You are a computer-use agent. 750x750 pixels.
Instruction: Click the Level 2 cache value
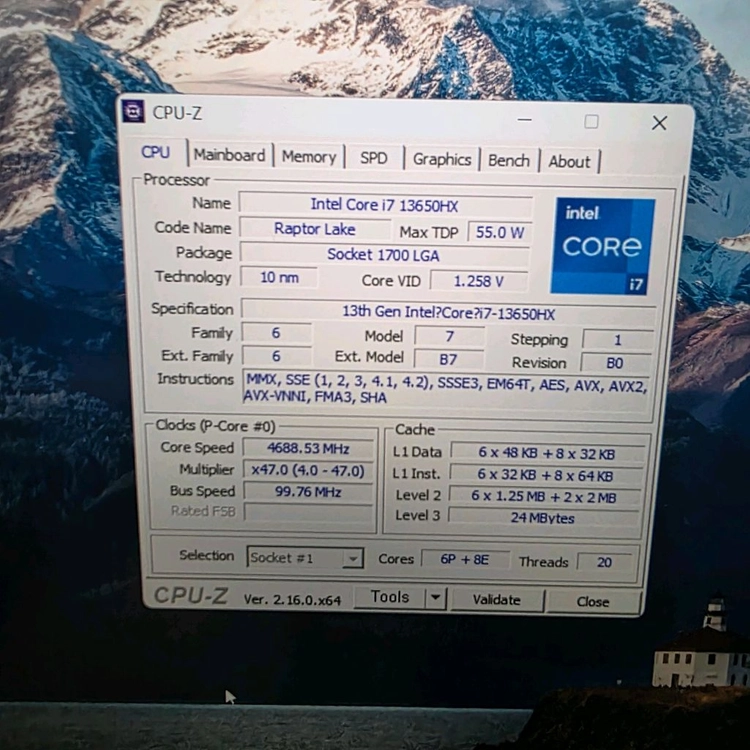point(544,497)
